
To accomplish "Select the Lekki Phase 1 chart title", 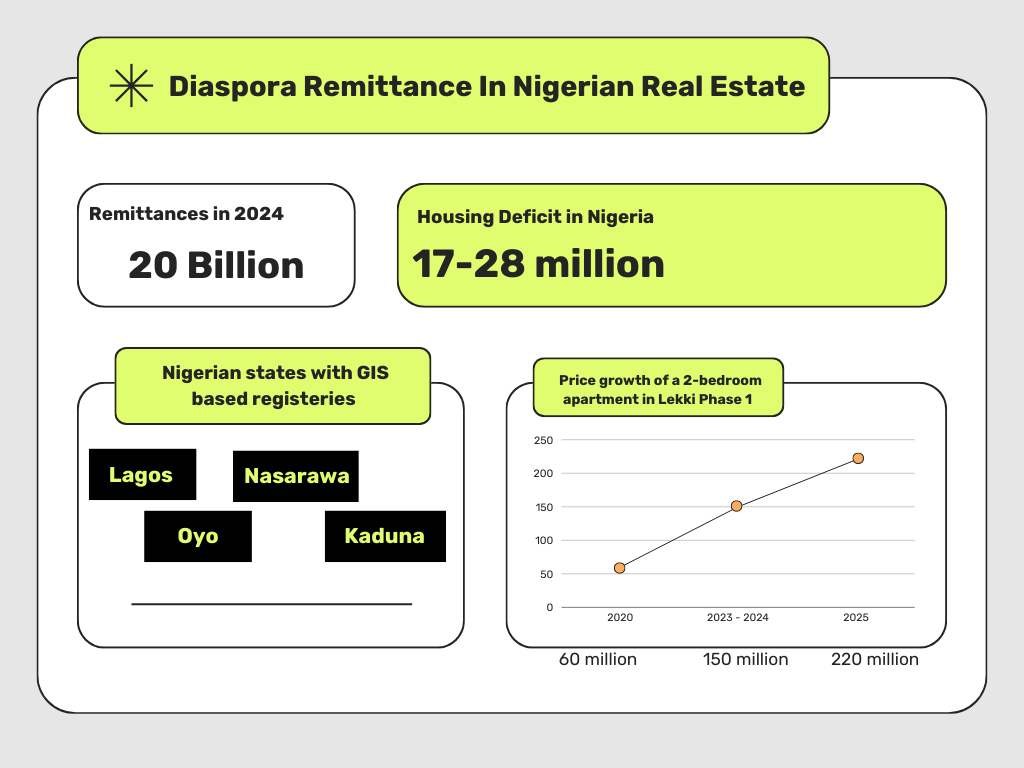I will pos(659,389).
